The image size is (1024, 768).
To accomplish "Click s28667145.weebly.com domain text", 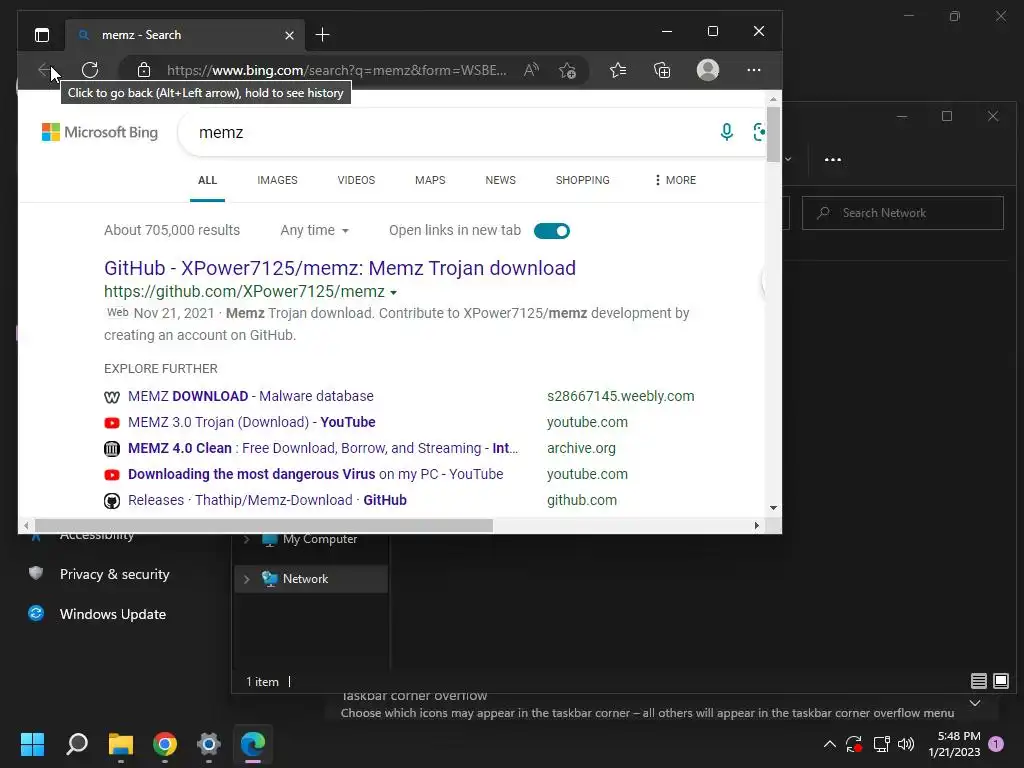I will [x=620, y=396].
